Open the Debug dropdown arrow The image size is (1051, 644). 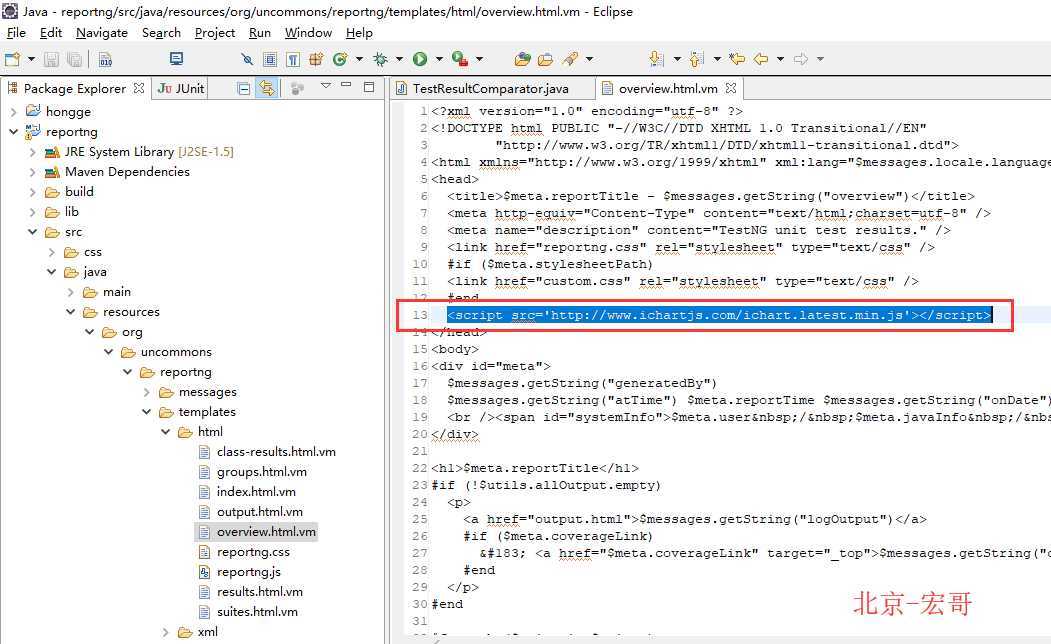pyautogui.click(x=399, y=60)
